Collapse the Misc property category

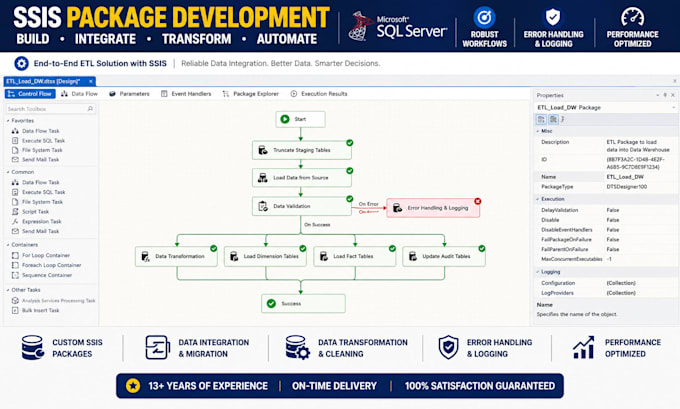point(538,131)
